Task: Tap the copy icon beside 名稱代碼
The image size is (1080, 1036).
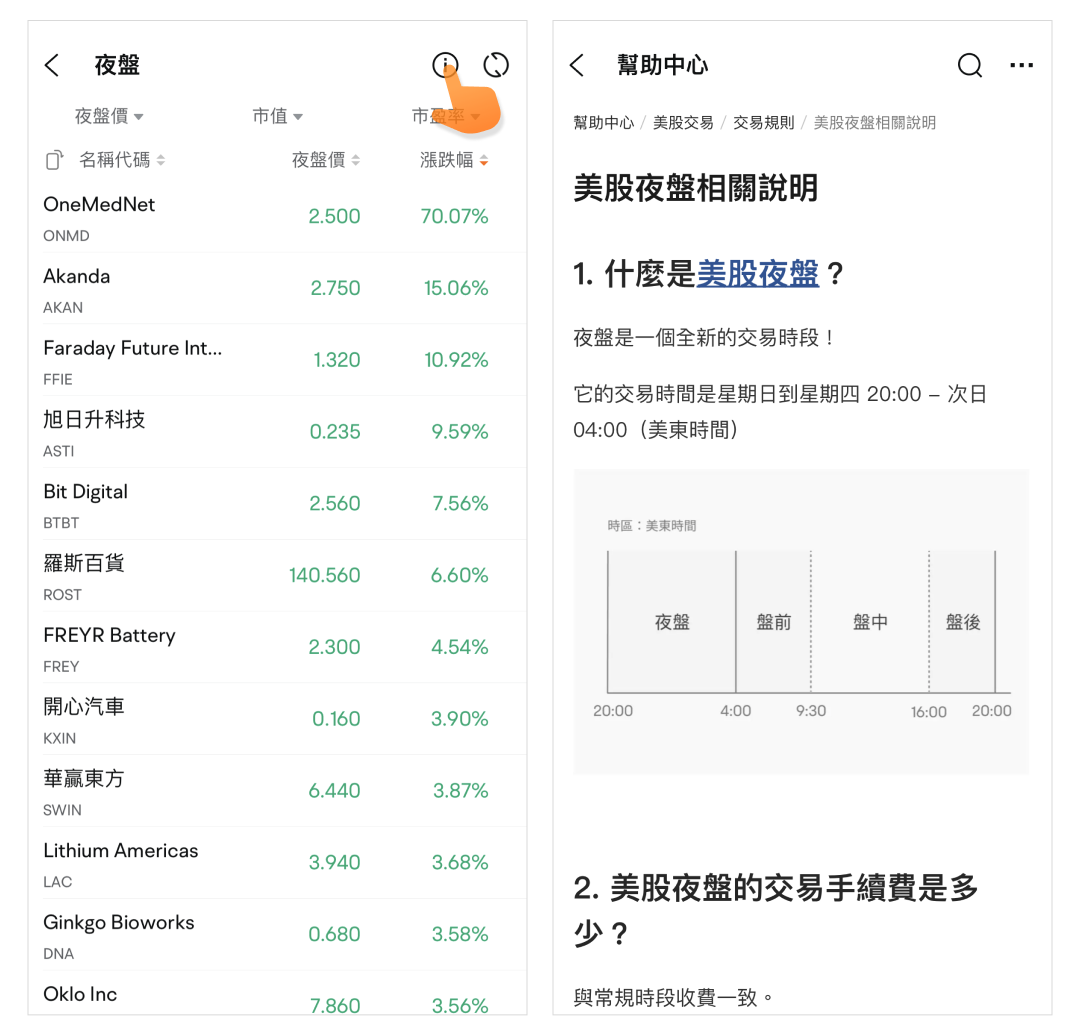Action: pyautogui.click(x=55, y=160)
